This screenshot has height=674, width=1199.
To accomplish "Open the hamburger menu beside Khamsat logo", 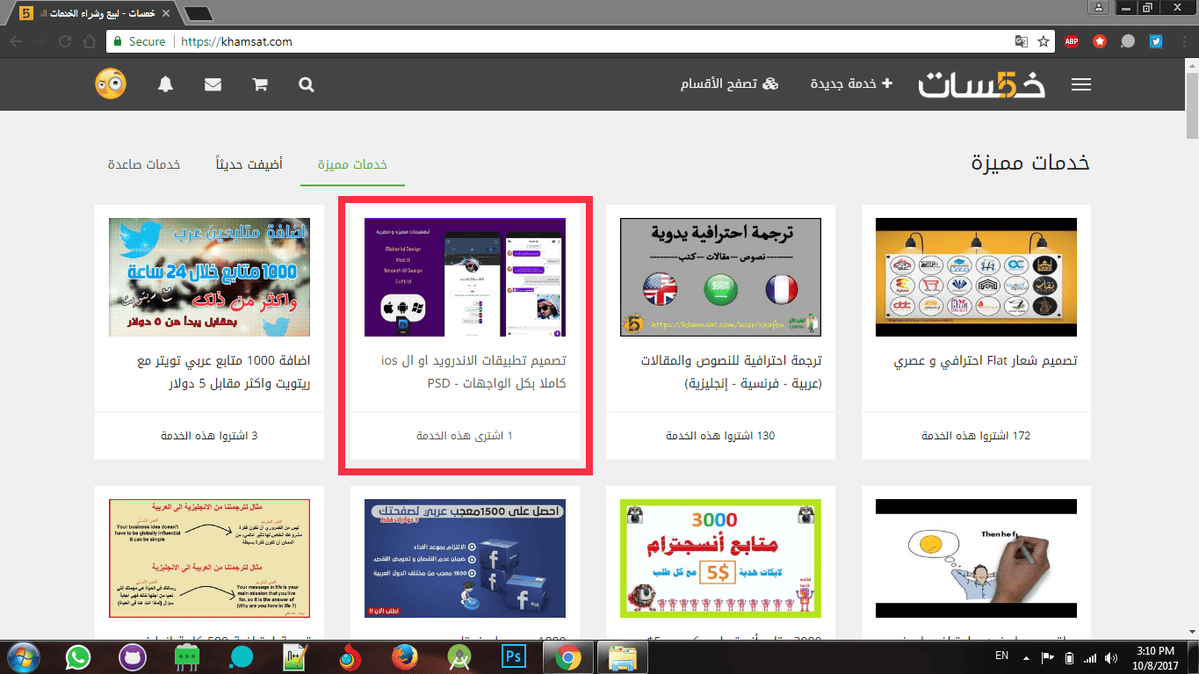I will coord(1080,84).
